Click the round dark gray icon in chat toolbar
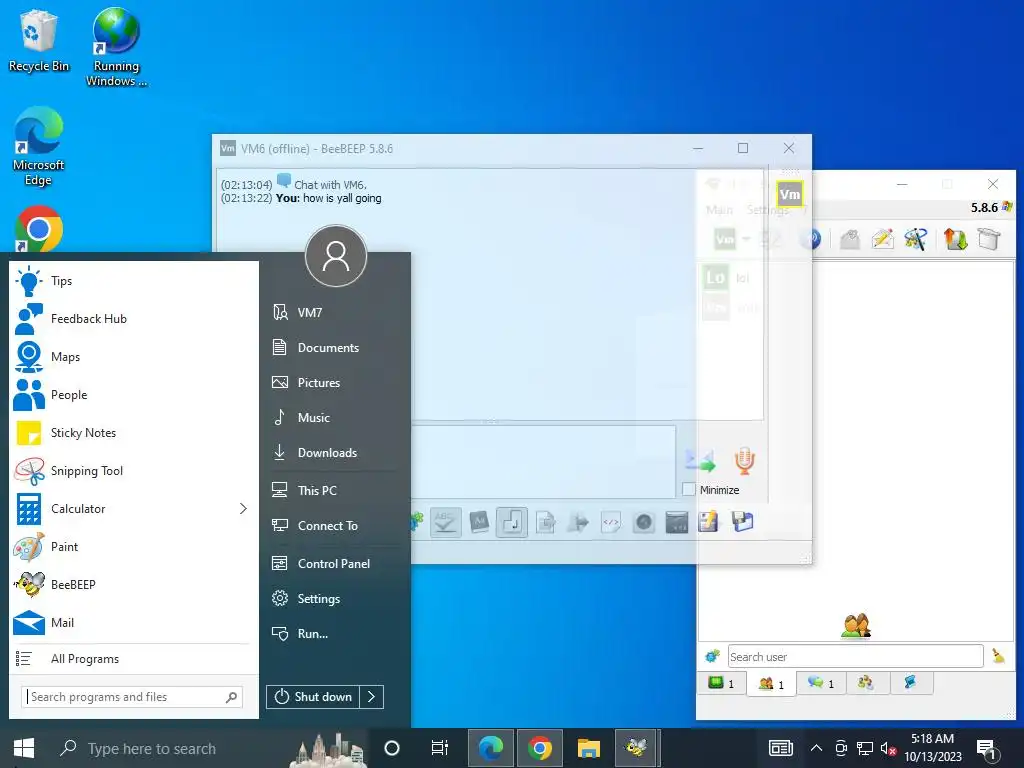 click(644, 522)
